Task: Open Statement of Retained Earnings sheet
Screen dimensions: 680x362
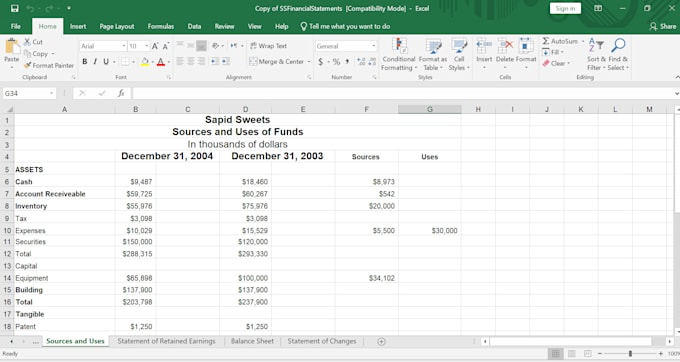Action: pos(166,341)
